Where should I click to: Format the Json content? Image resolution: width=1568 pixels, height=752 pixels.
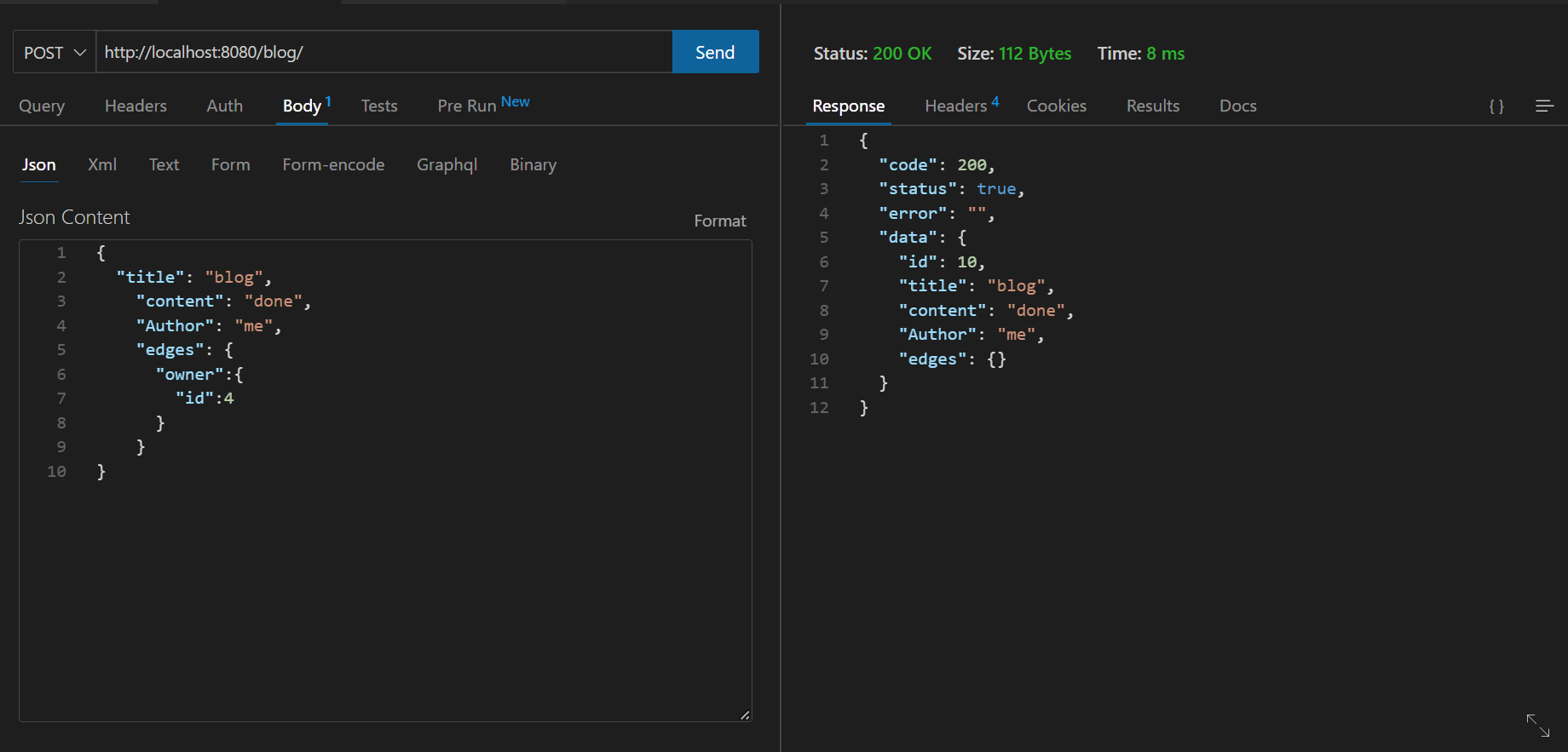click(x=720, y=221)
